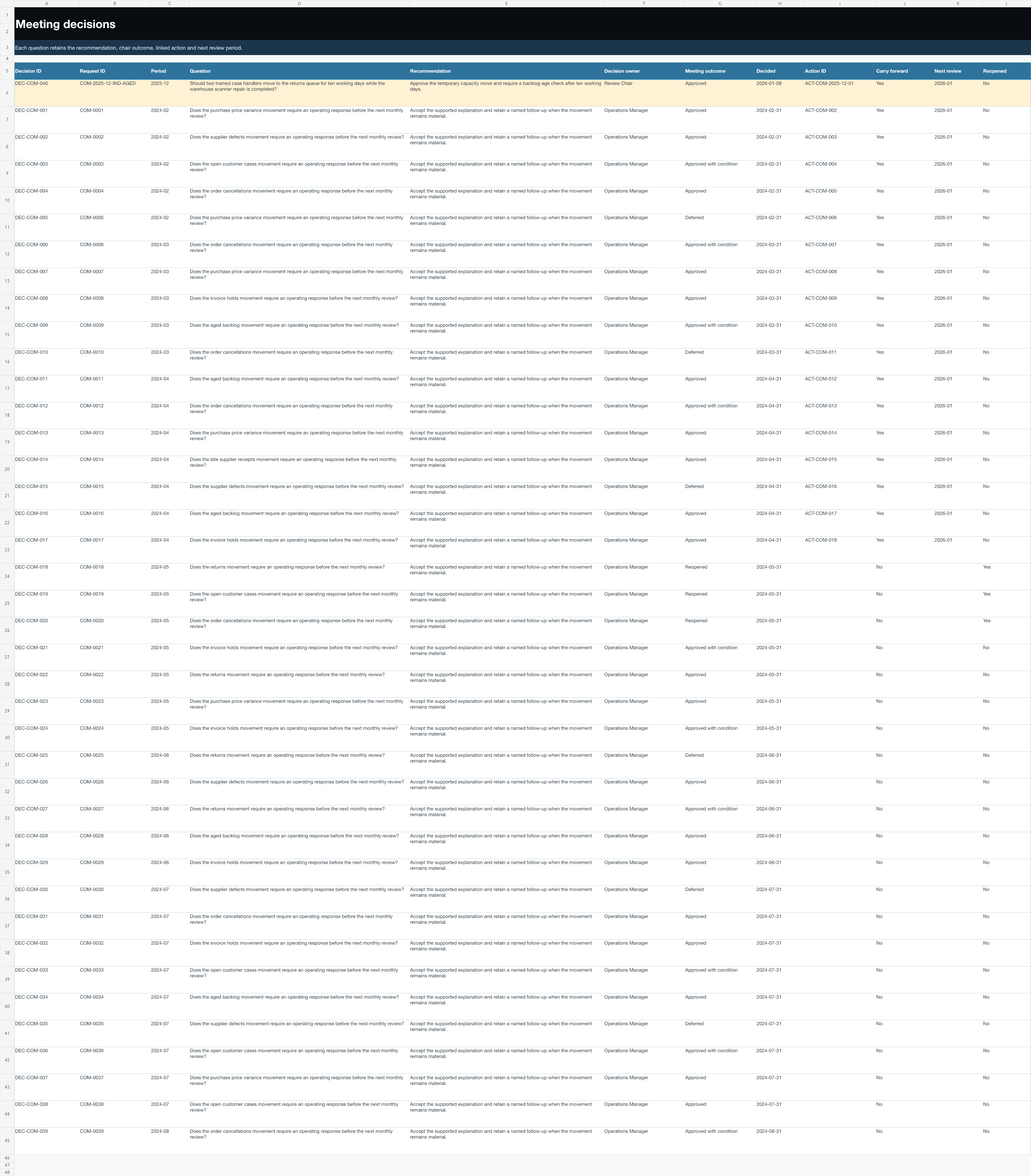Click the 'Carry forward' header cell
The image size is (1031, 1176).
coord(904,71)
